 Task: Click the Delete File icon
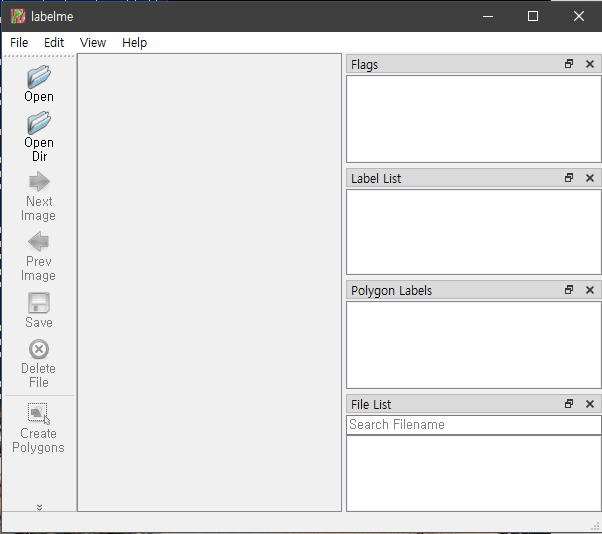39,349
